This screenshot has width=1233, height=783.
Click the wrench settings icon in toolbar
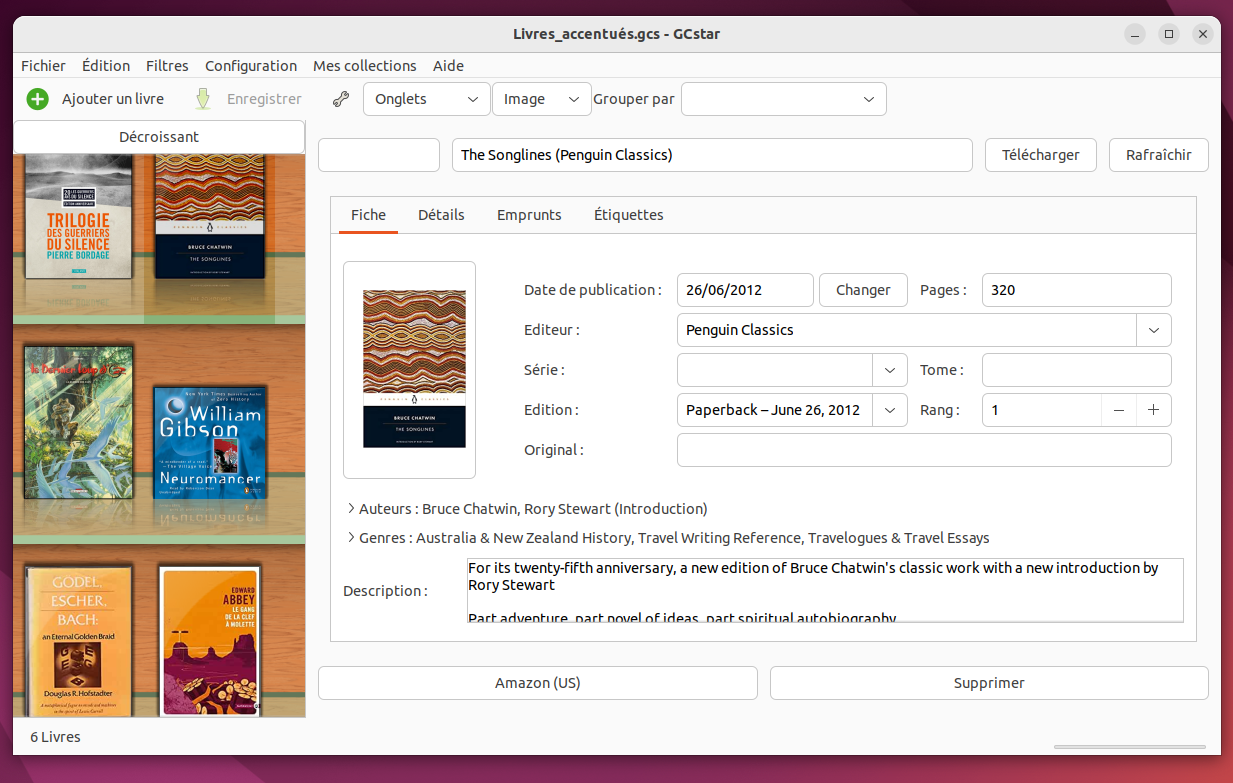[x=340, y=99]
